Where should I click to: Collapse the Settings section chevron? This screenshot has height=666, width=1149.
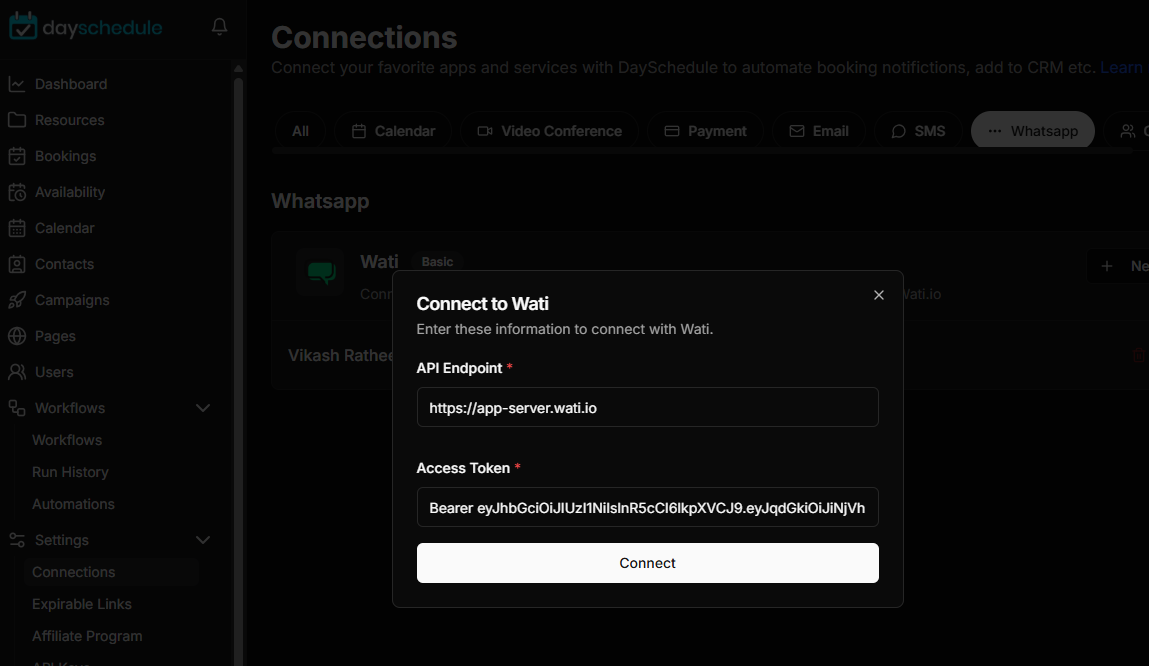[x=203, y=540]
